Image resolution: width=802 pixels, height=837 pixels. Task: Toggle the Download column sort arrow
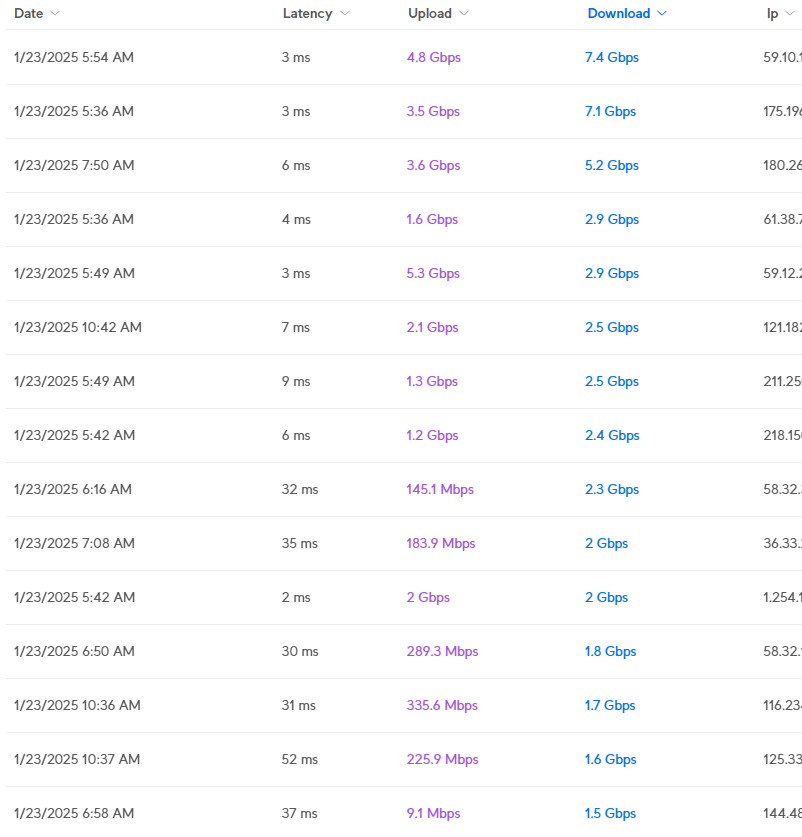662,14
